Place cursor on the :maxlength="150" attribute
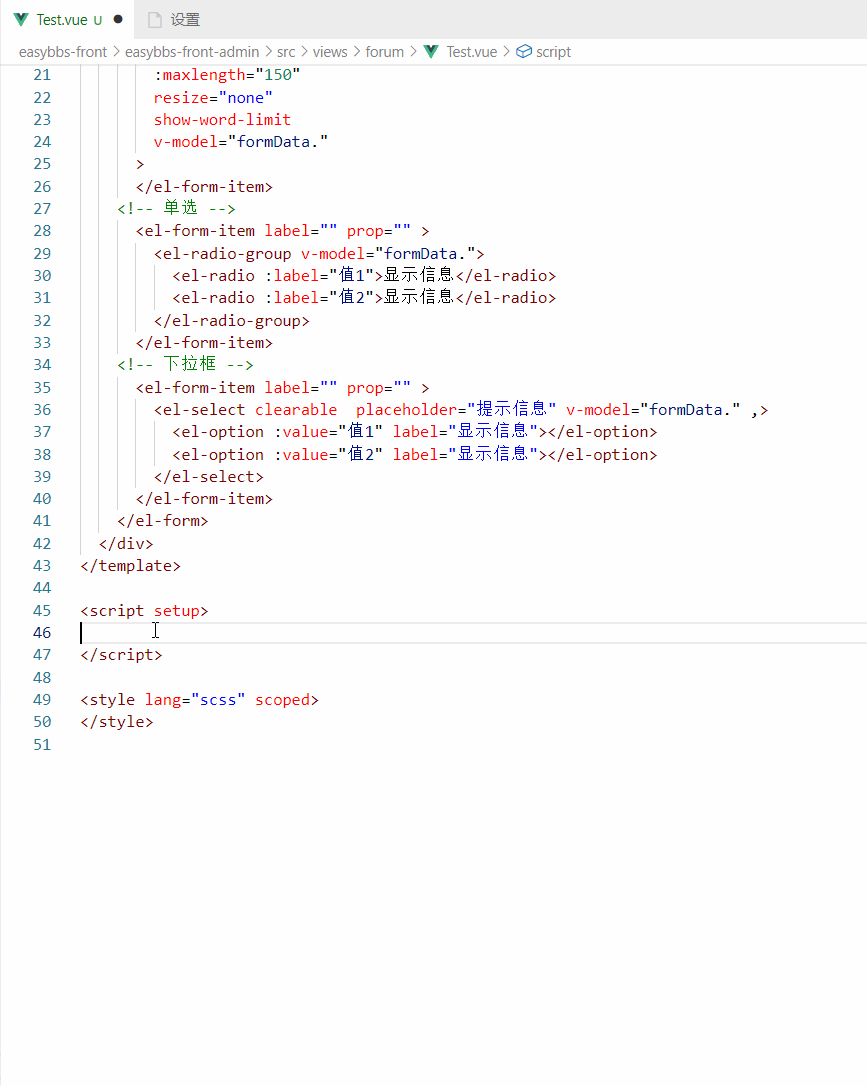Image resolution: width=867 pixels, height=1086 pixels. pyautogui.click(x=227, y=75)
